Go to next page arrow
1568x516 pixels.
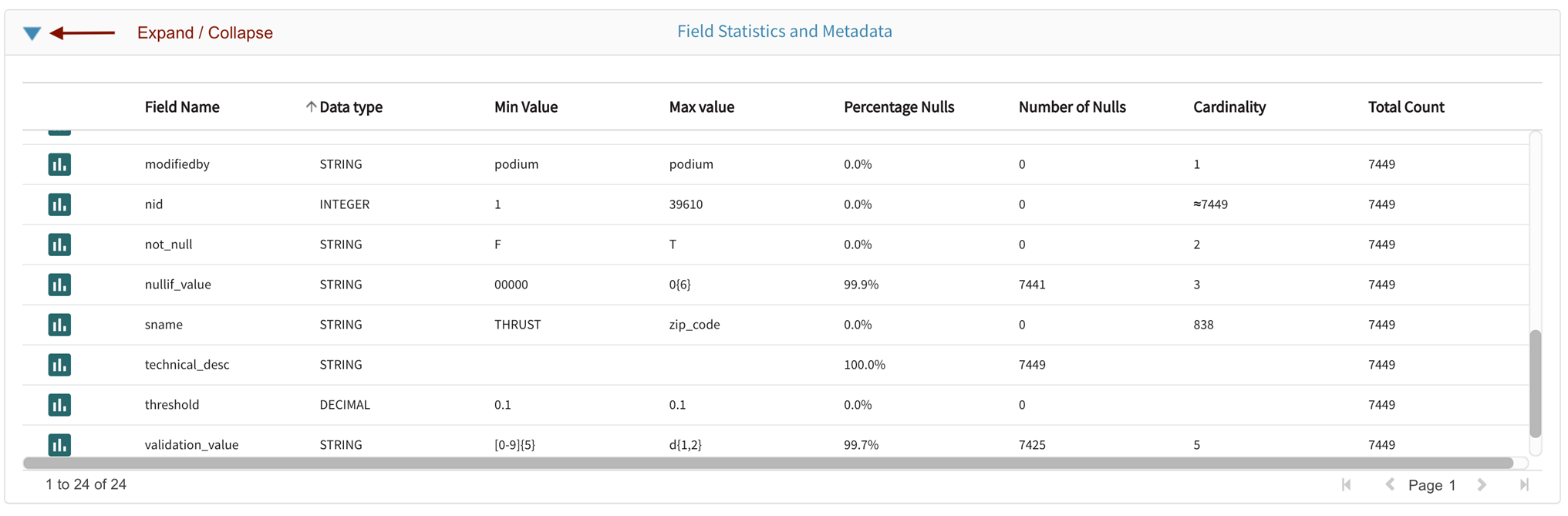1481,485
